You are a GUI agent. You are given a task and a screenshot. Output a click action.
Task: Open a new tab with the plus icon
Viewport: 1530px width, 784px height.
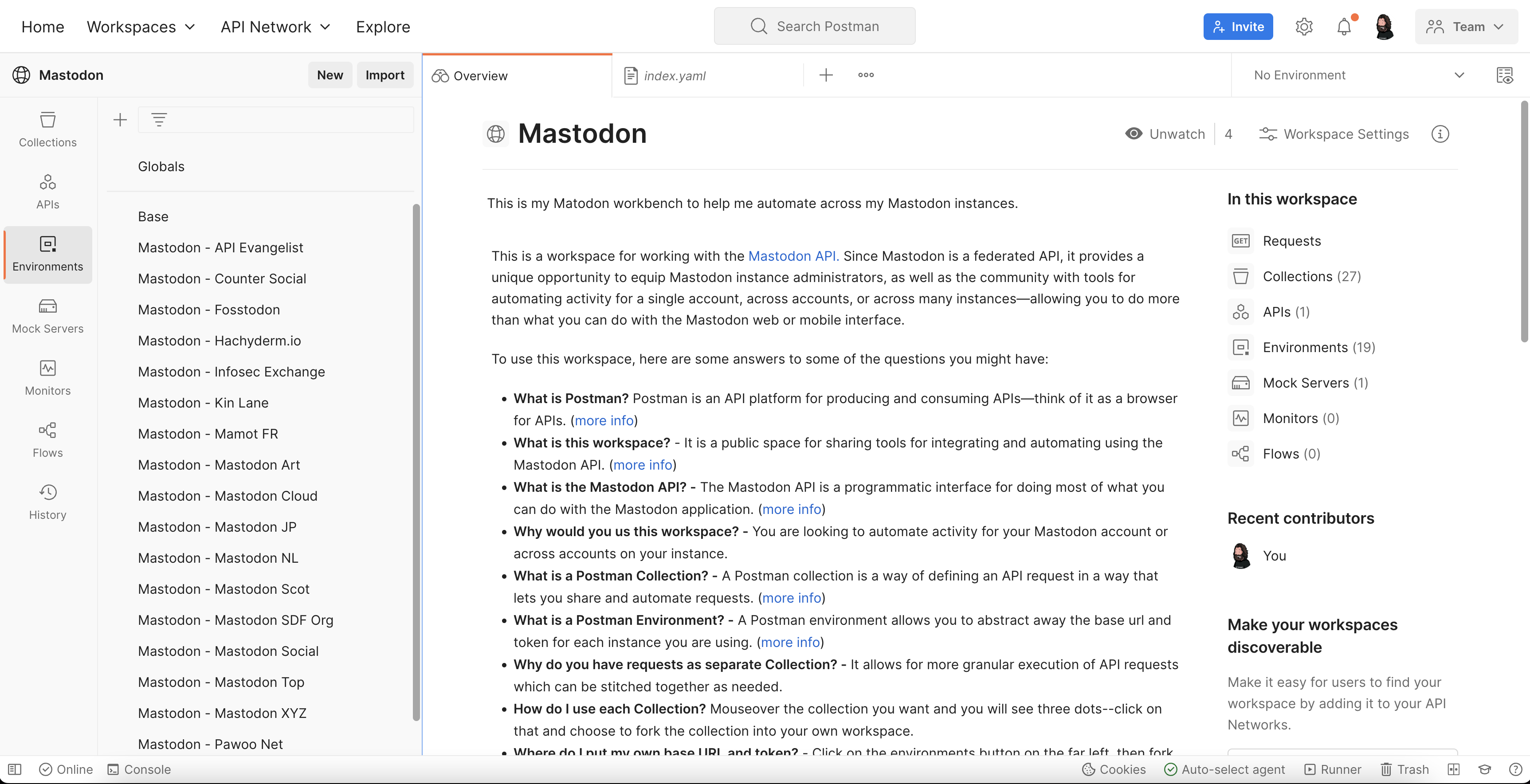826,75
